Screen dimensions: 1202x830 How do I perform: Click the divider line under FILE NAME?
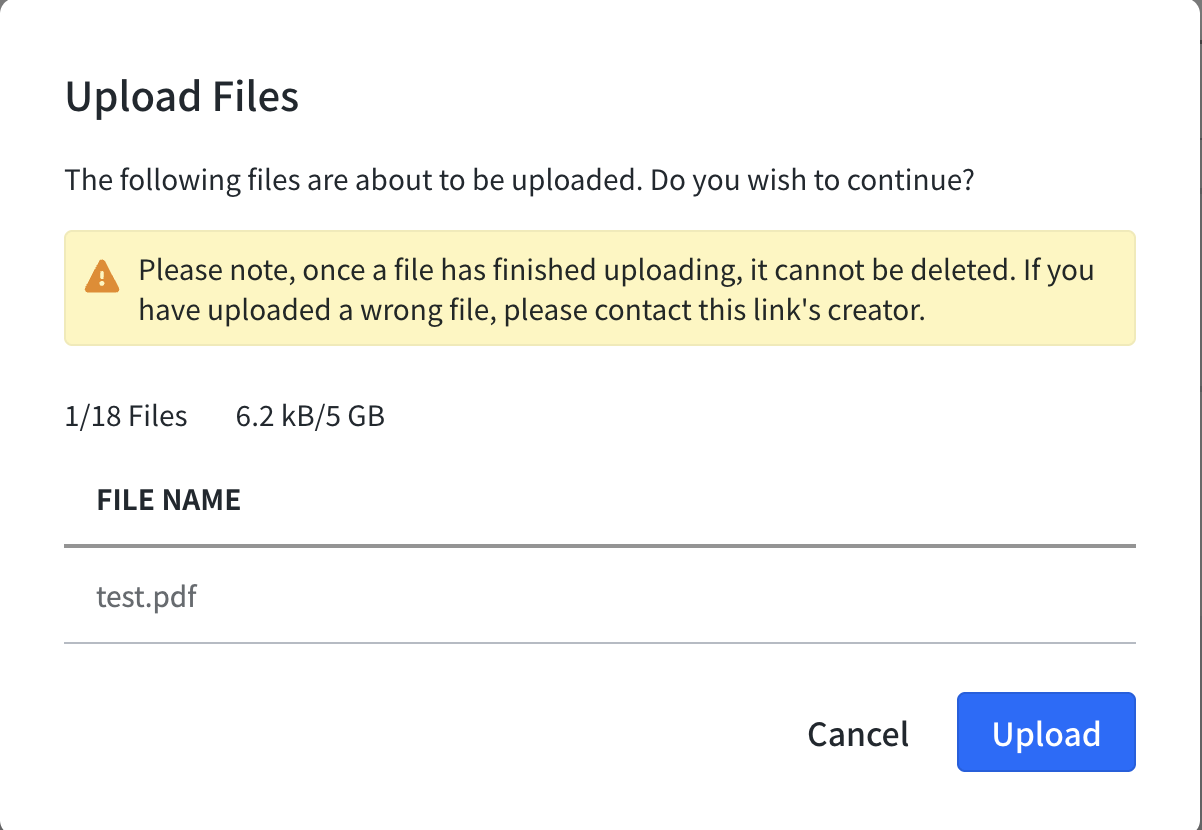click(x=600, y=547)
